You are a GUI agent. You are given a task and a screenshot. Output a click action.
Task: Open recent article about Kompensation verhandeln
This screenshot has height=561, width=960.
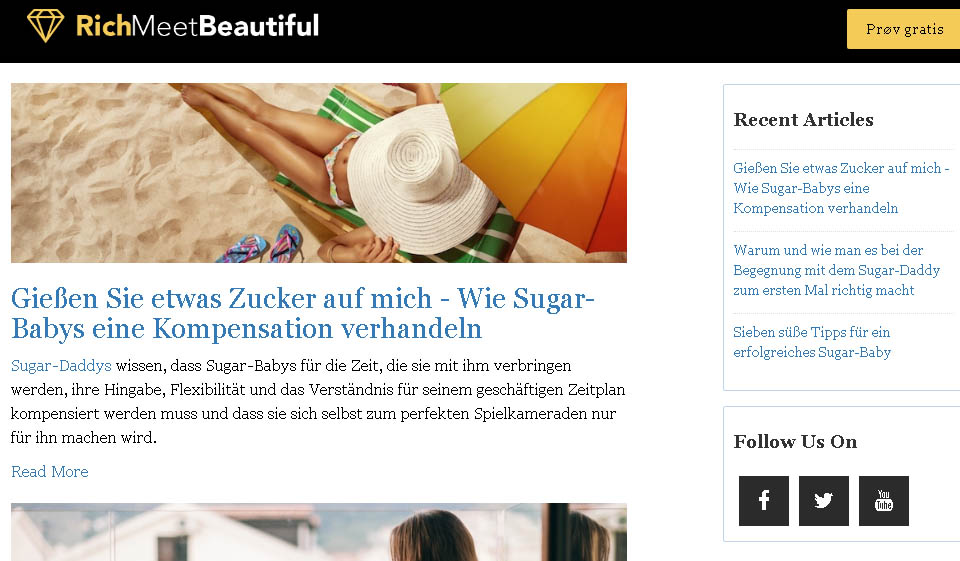(x=841, y=188)
